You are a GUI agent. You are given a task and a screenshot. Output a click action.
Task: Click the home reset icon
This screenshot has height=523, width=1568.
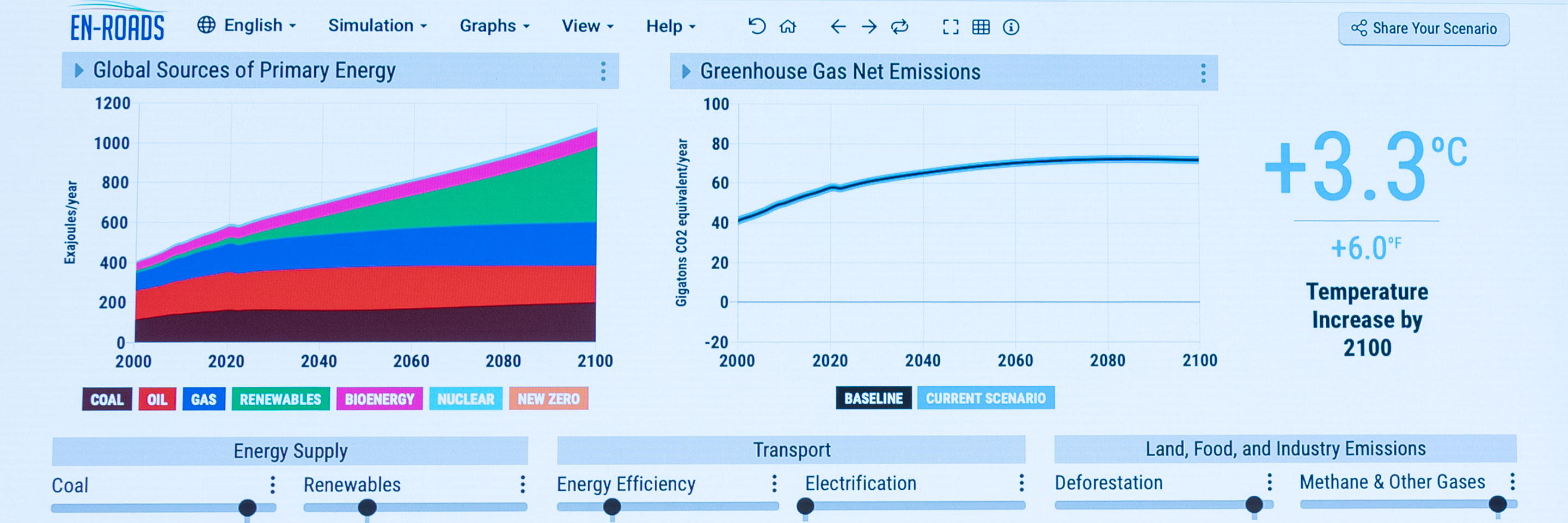coord(788,26)
